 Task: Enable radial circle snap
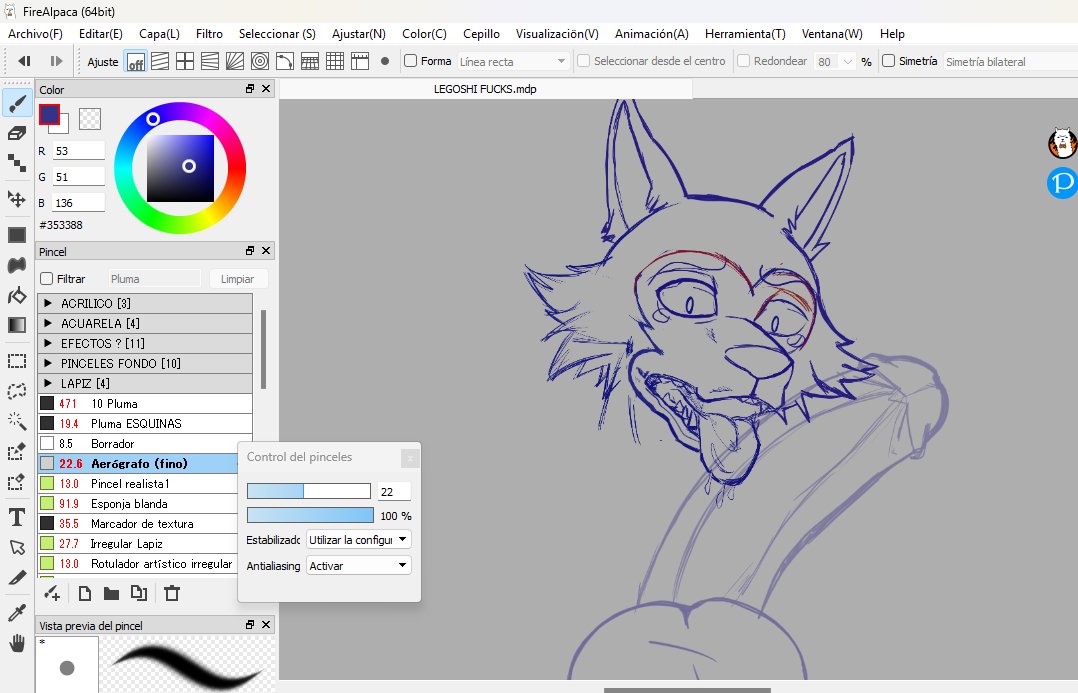260,62
